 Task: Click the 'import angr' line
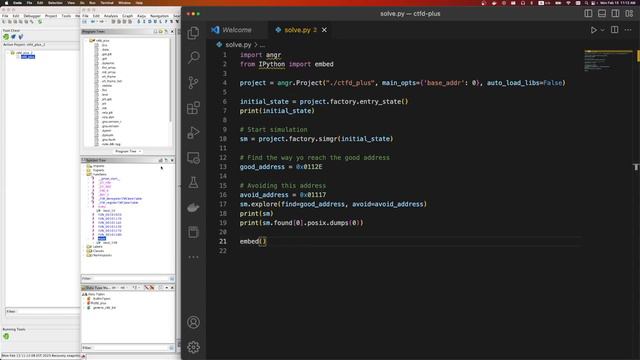(x=260, y=55)
